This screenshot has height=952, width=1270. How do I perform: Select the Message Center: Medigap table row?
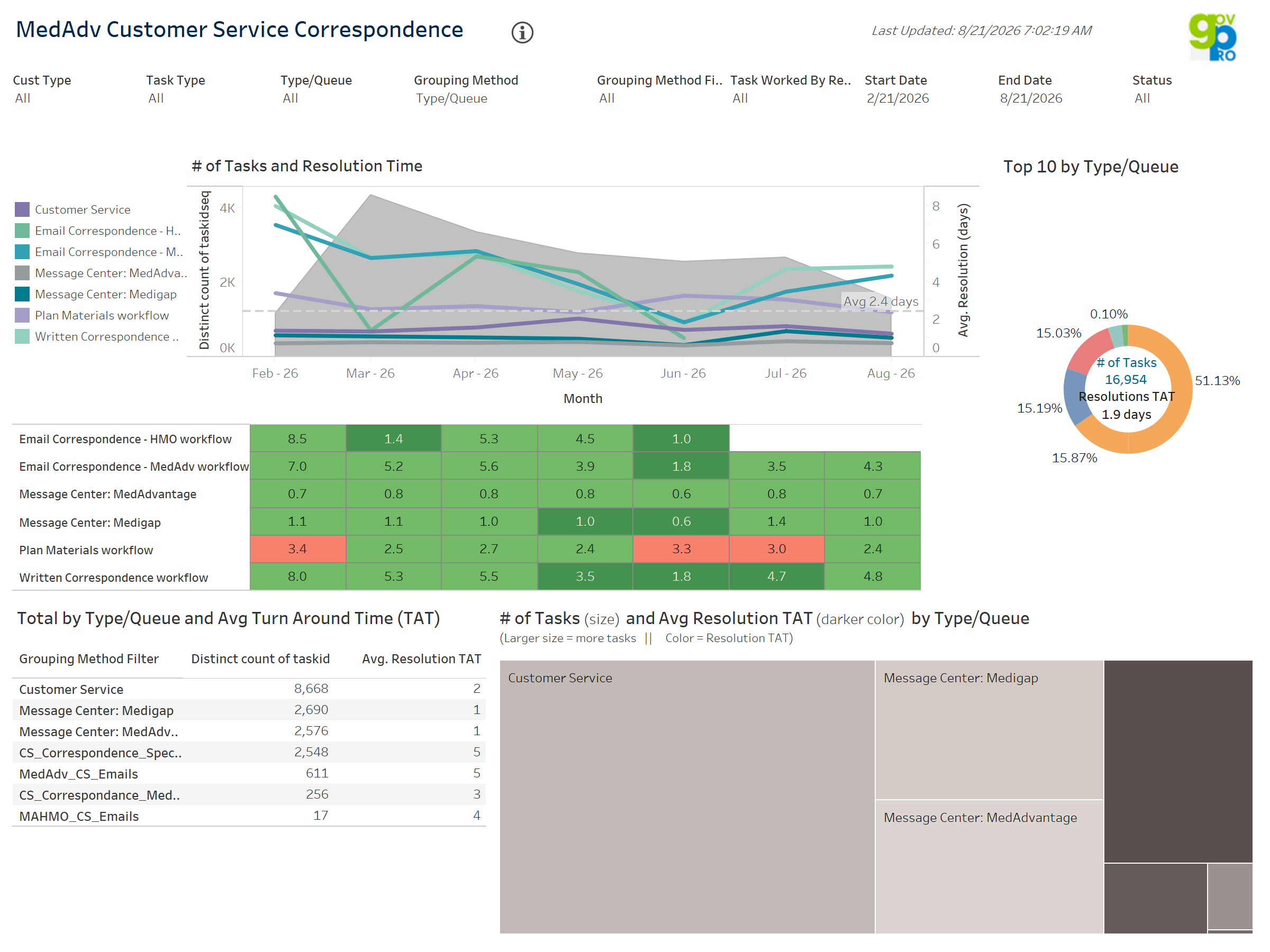pos(249,710)
